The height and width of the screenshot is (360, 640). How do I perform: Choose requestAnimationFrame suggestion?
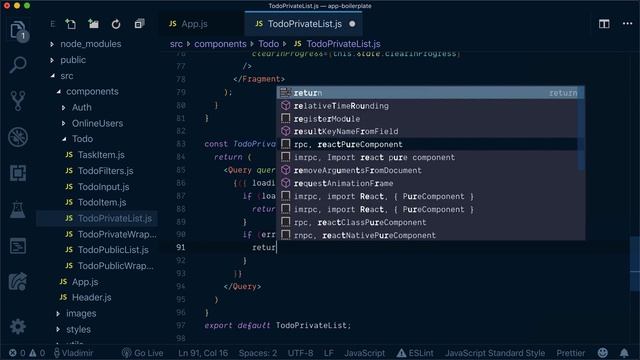coord(427,184)
